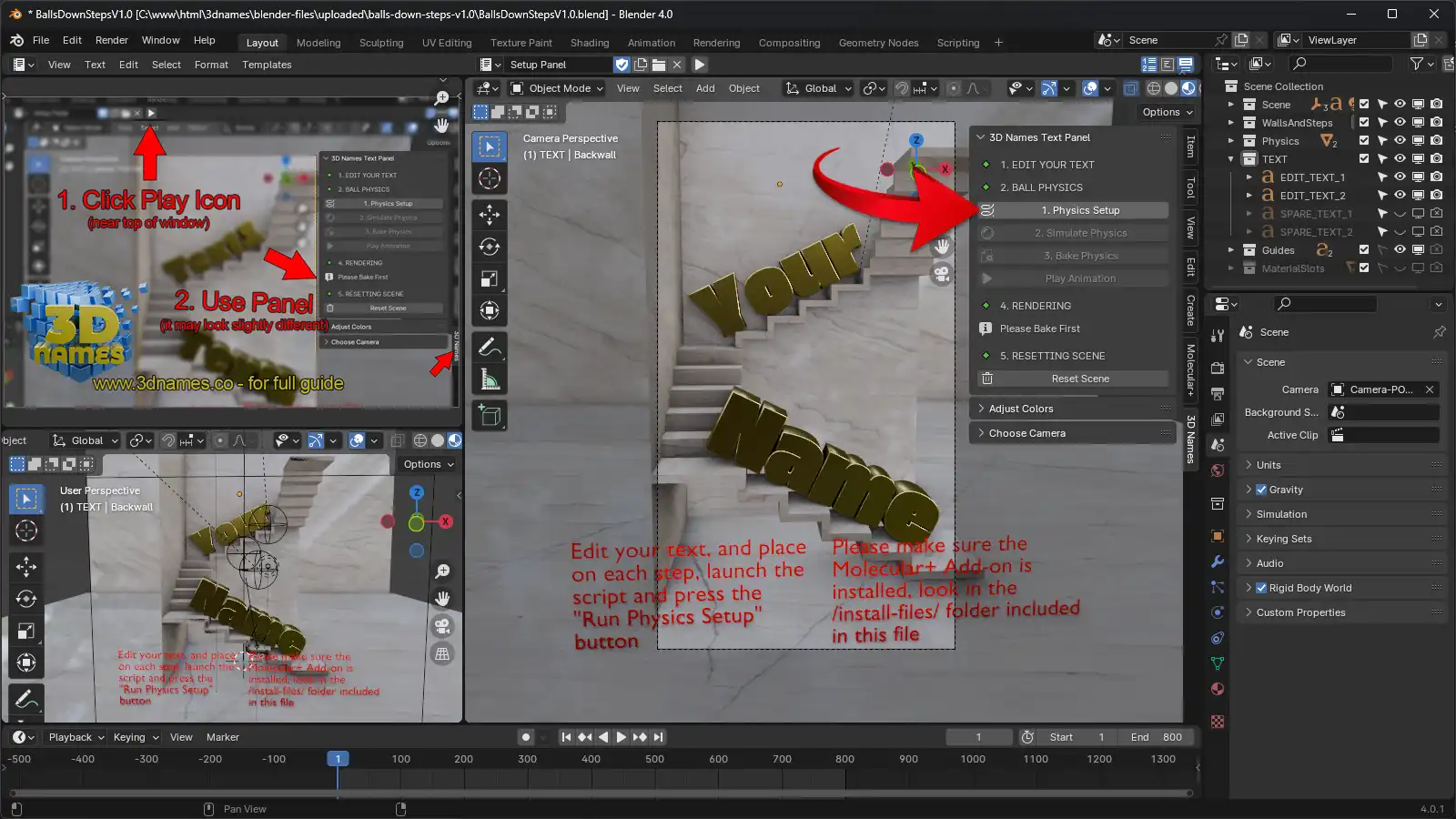The height and width of the screenshot is (819, 1456).
Task: Select the Add Cube tool in main viewport
Action: click(x=490, y=416)
